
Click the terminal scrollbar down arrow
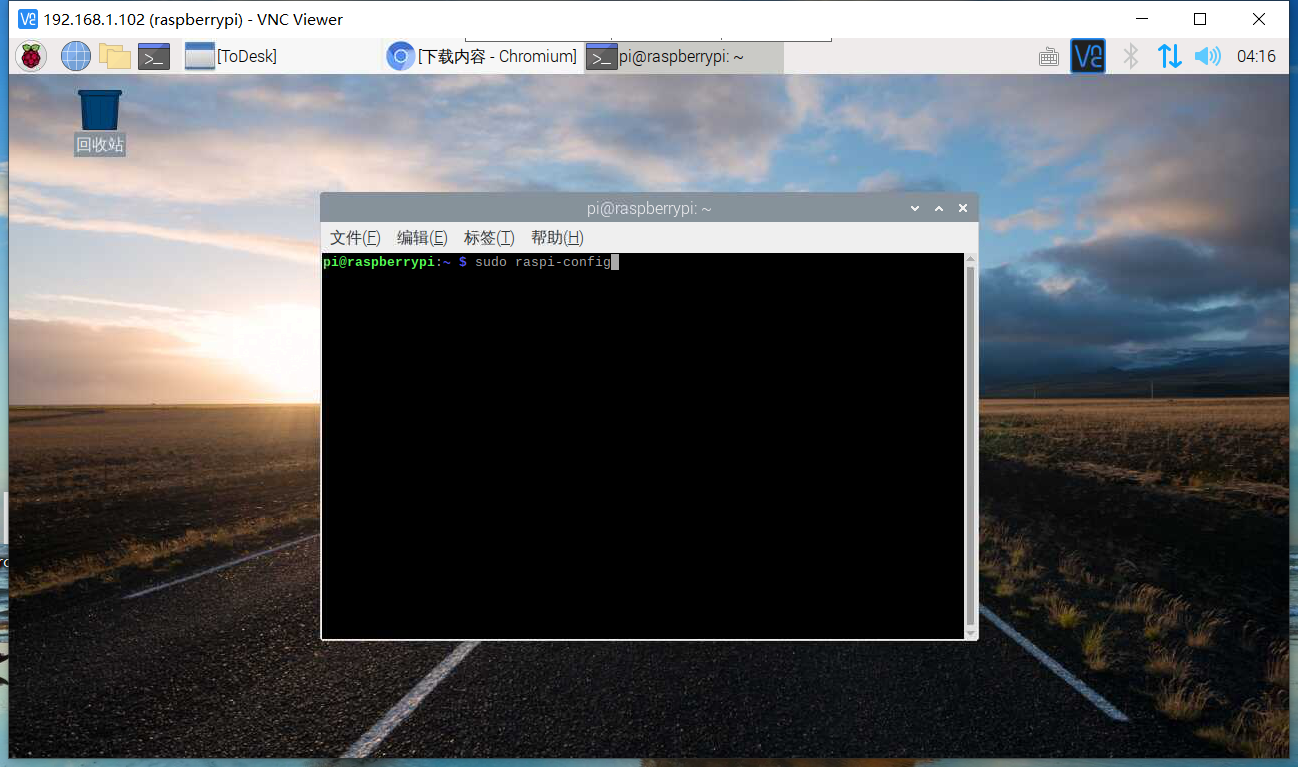click(x=970, y=632)
